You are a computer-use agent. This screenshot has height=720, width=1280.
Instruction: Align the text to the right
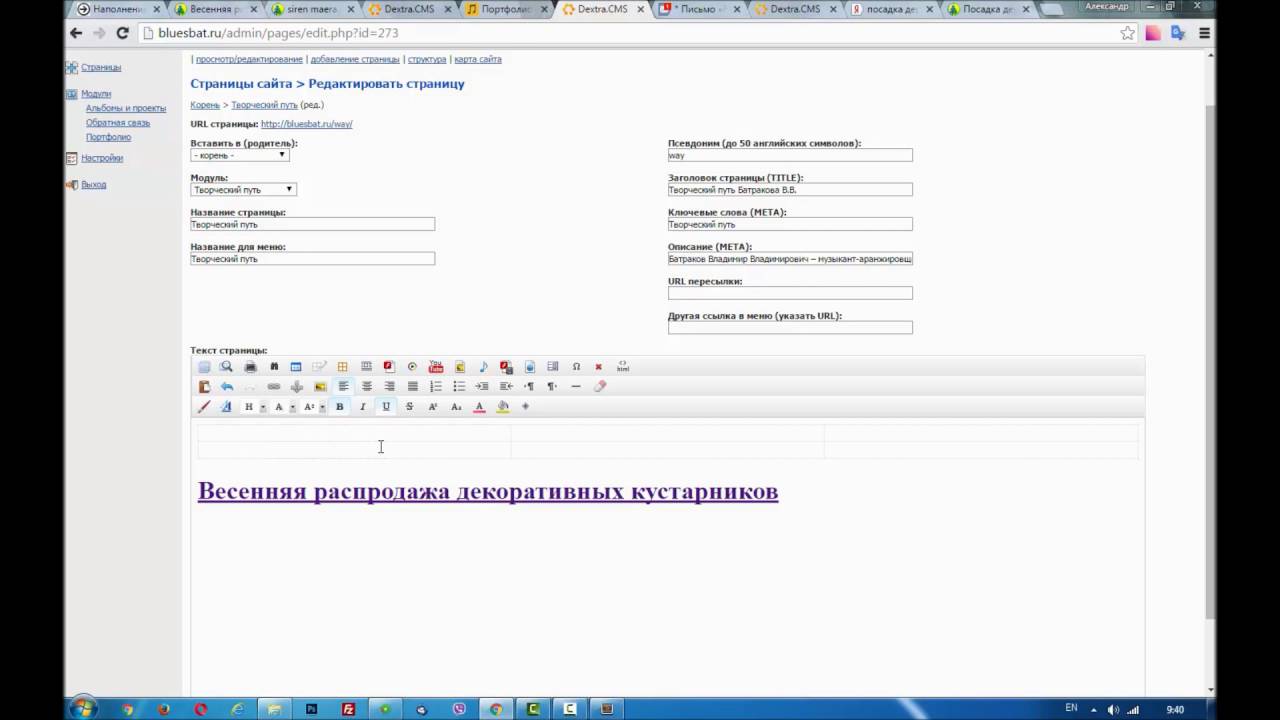(389, 387)
